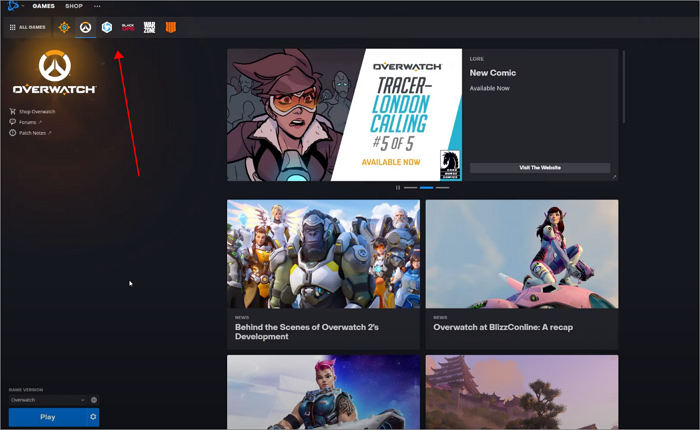Click the clock icon beside Patch Notes
The height and width of the screenshot is (430, 700).
(x=12, y=133)
